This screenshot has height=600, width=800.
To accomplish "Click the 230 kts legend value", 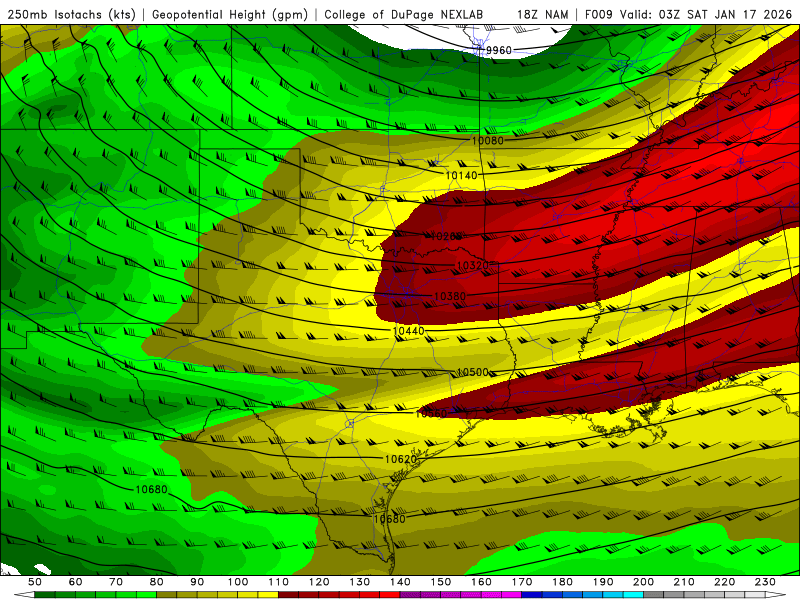I will (765, 582).
